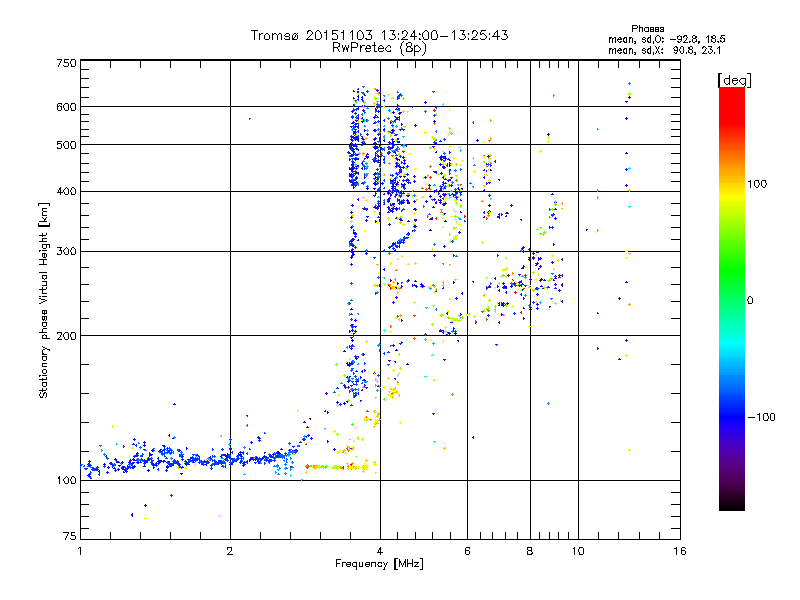Click the colorbar tick label '-100'
Screen dimensions: 800x600
click(762, 417)
